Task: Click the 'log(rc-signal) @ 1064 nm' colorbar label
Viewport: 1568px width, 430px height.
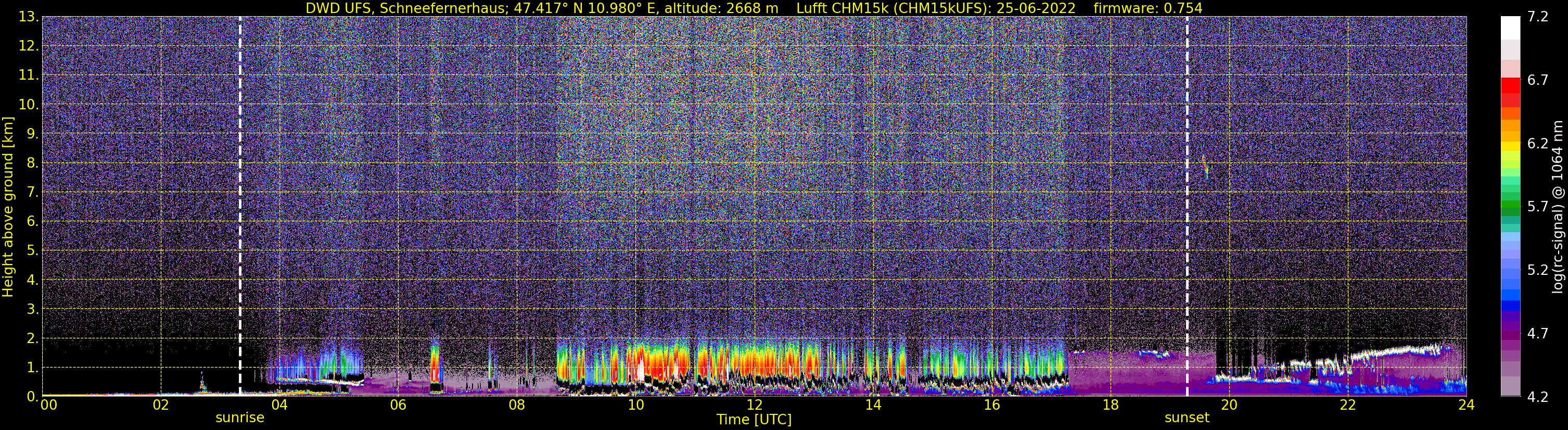Action: 1558,207
